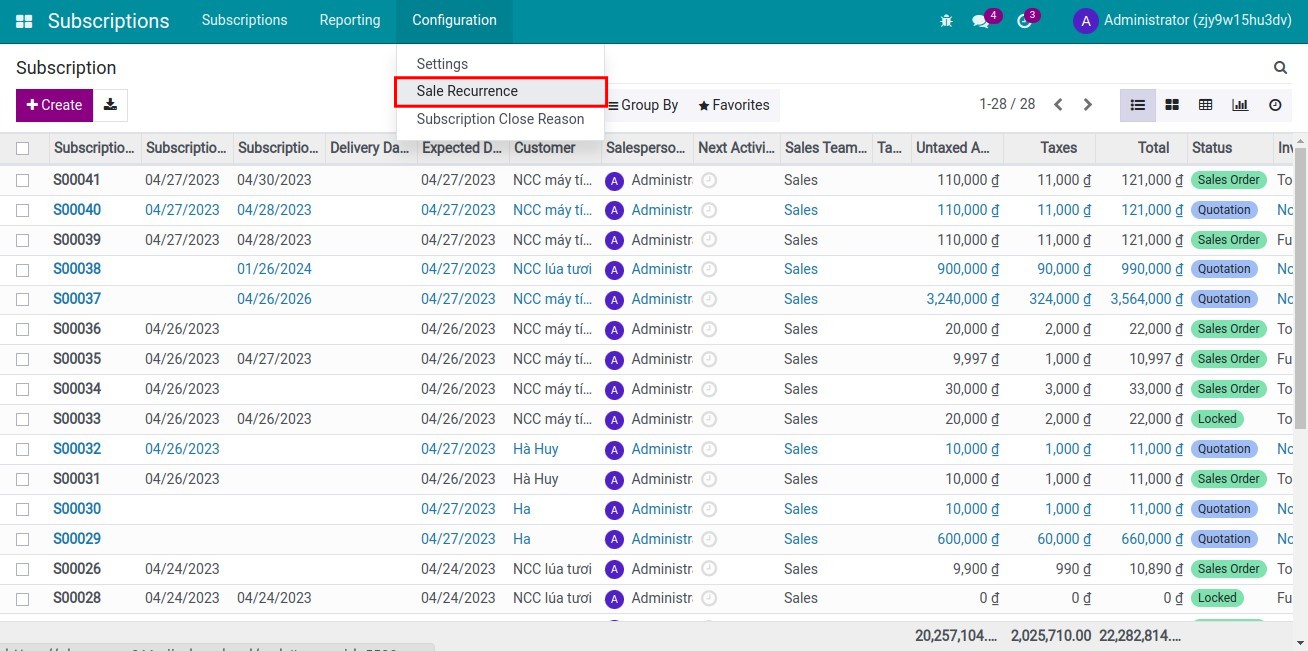
Task: Select Subscription Close Reason menu entry
Action: coord(500,119)
